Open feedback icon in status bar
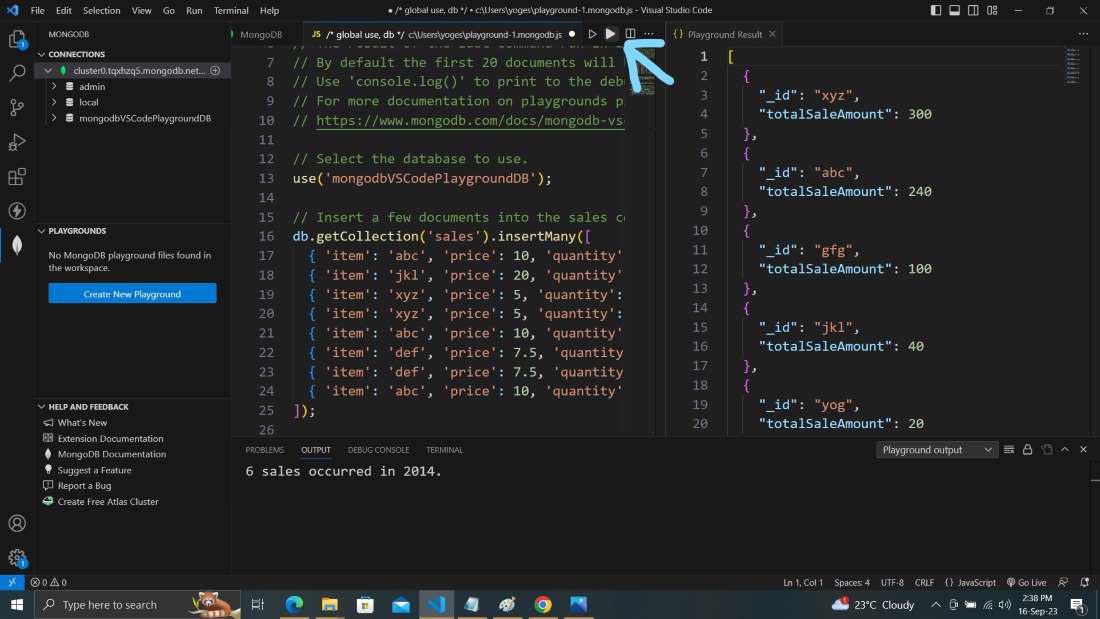The width and height of the screenshot is (1100, 619). click(1064, 582)
